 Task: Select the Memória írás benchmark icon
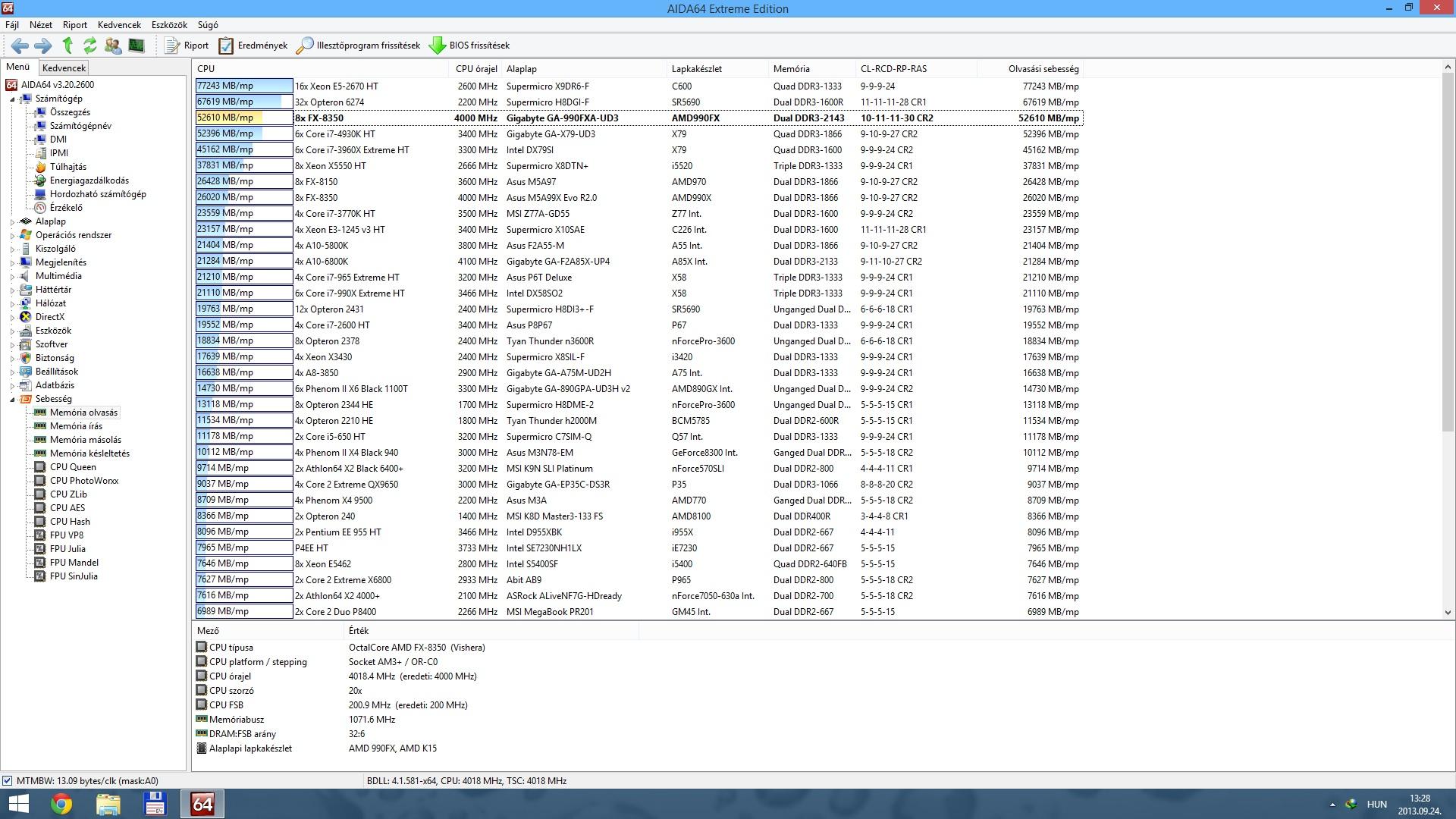pos(40,426)
